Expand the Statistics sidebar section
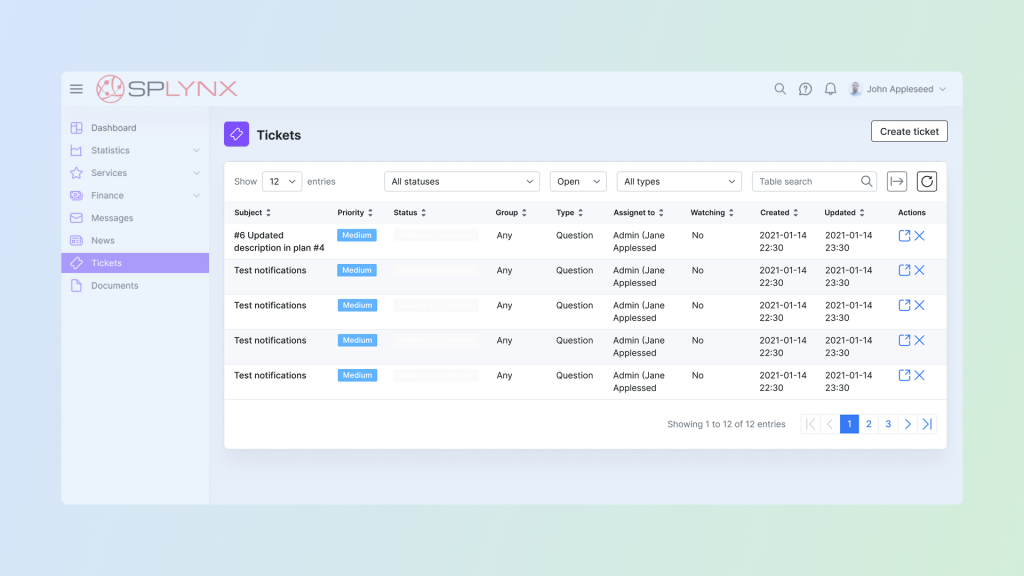 point(196,151)
